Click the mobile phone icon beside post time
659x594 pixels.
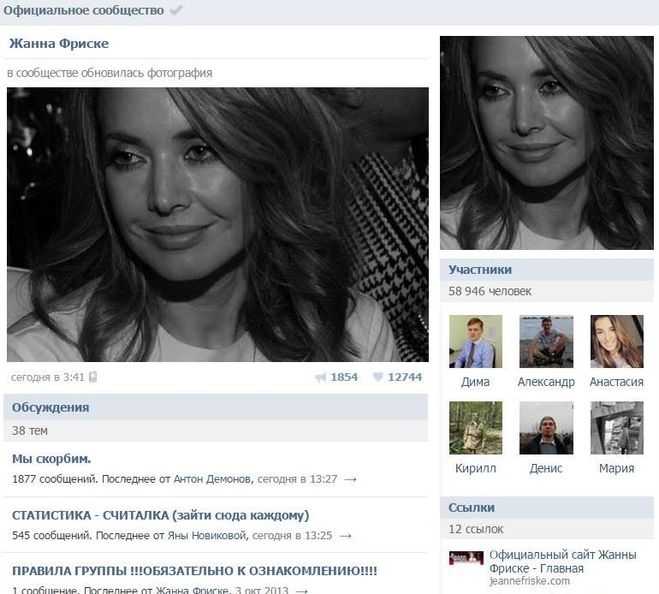(x=93, y=377)
